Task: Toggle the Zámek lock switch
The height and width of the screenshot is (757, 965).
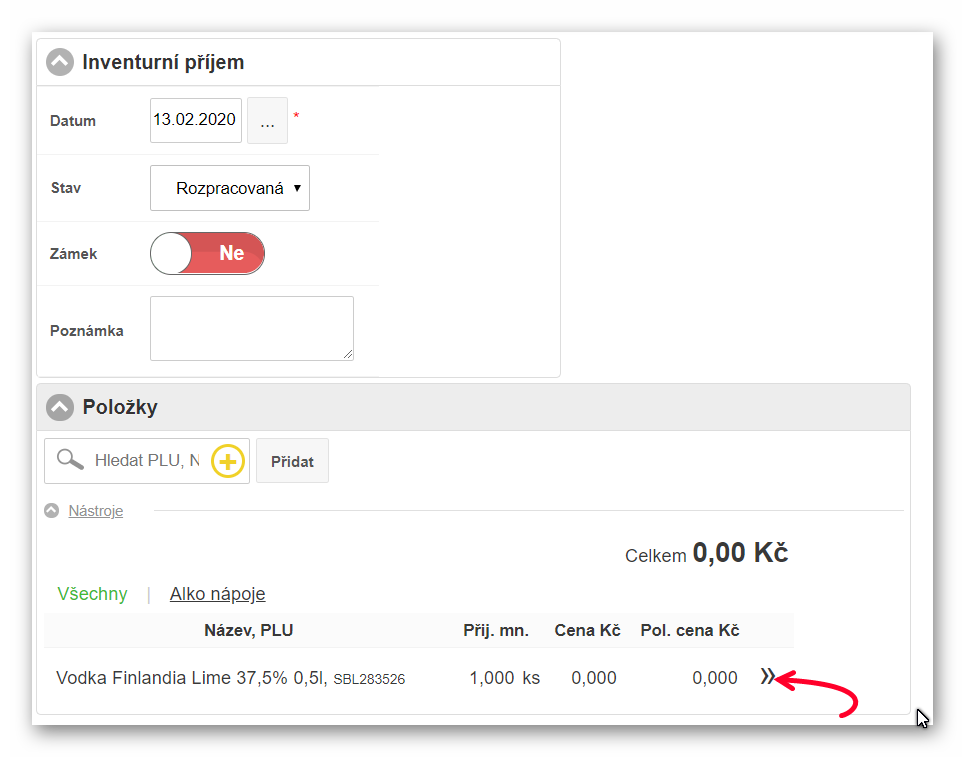Action: click(207, 254)
